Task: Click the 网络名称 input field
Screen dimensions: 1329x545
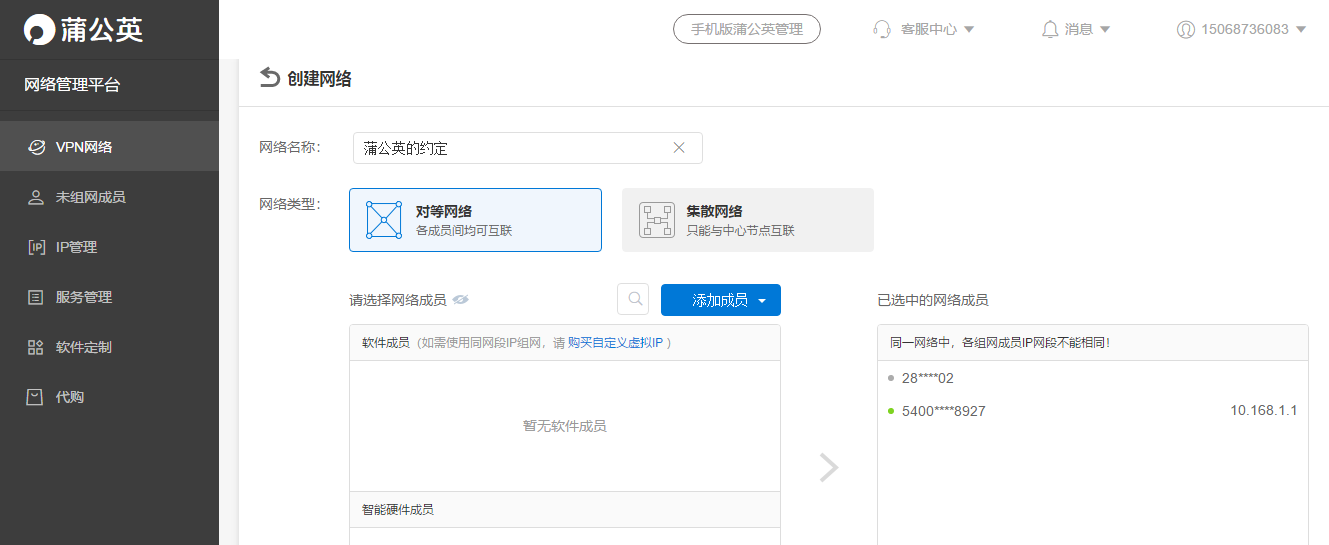Action: 528,148
